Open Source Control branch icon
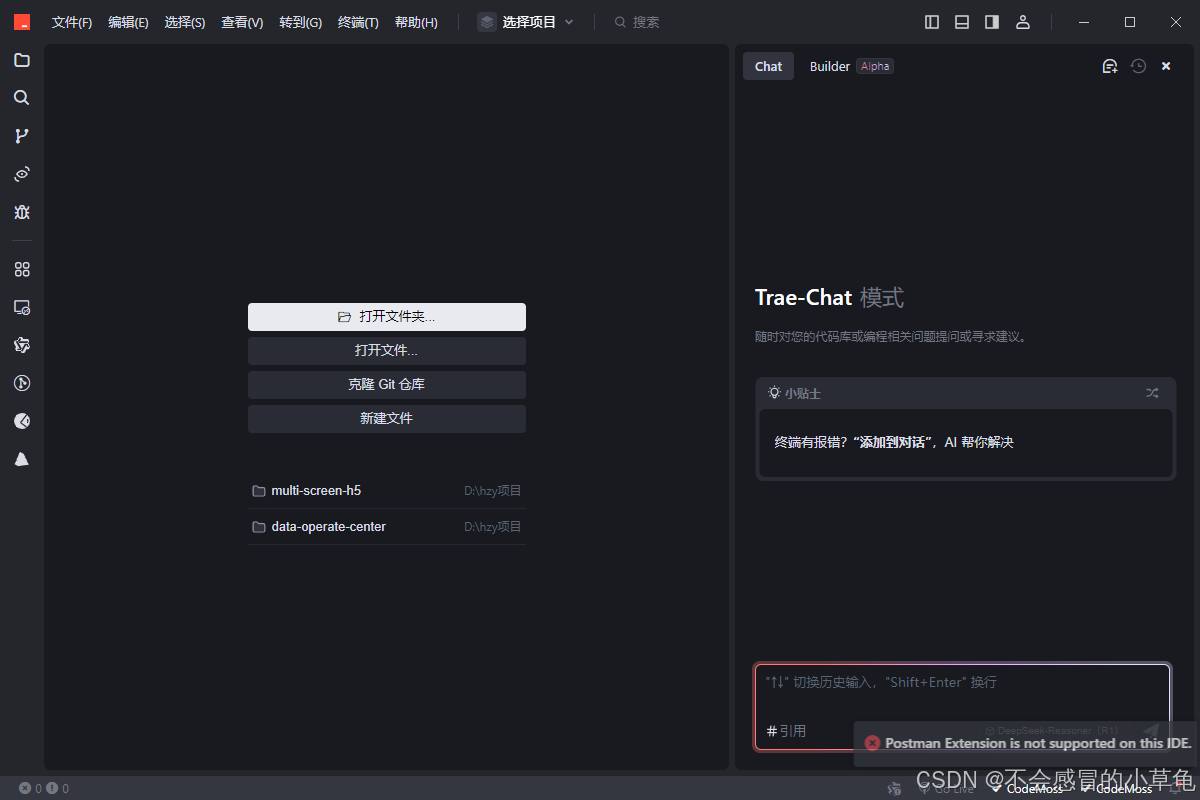This screenshot has height=800, width=1200. [x=21, y=136]
